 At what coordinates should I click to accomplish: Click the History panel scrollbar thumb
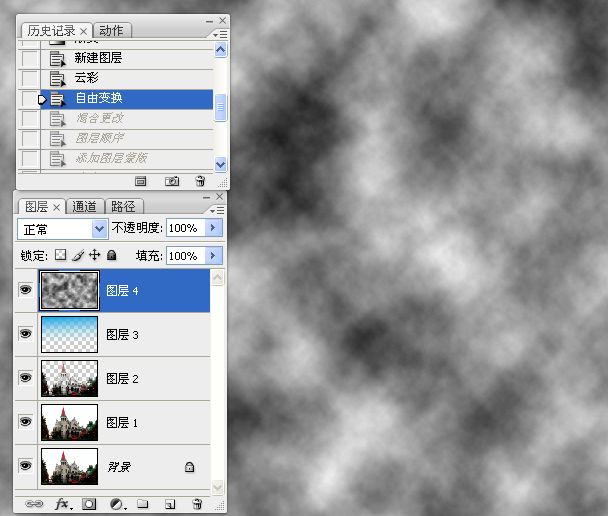[x=220, y=107]
